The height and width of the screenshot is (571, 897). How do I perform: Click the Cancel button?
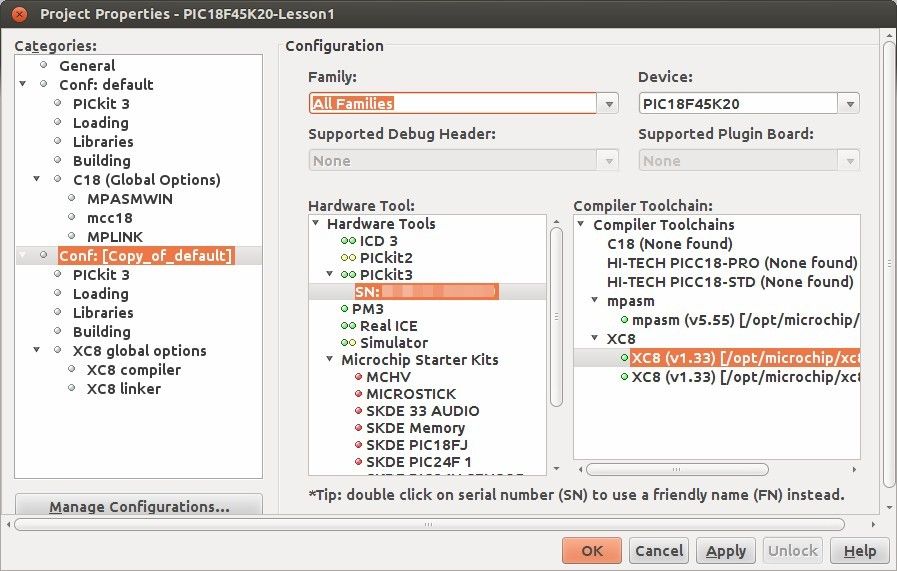tap(659, 550)
